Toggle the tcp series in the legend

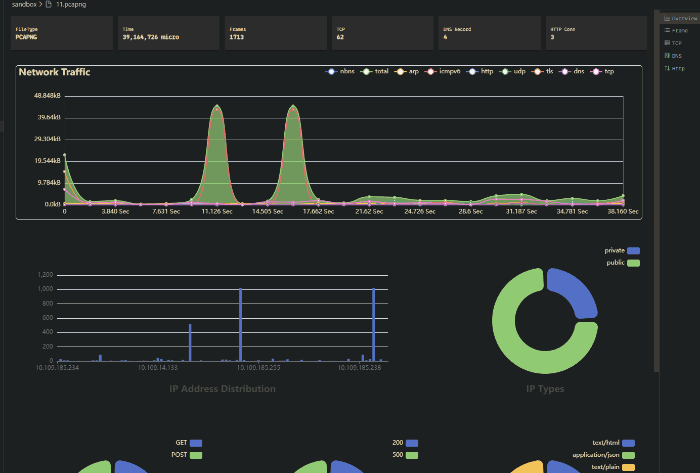click(x=602, y=71)
